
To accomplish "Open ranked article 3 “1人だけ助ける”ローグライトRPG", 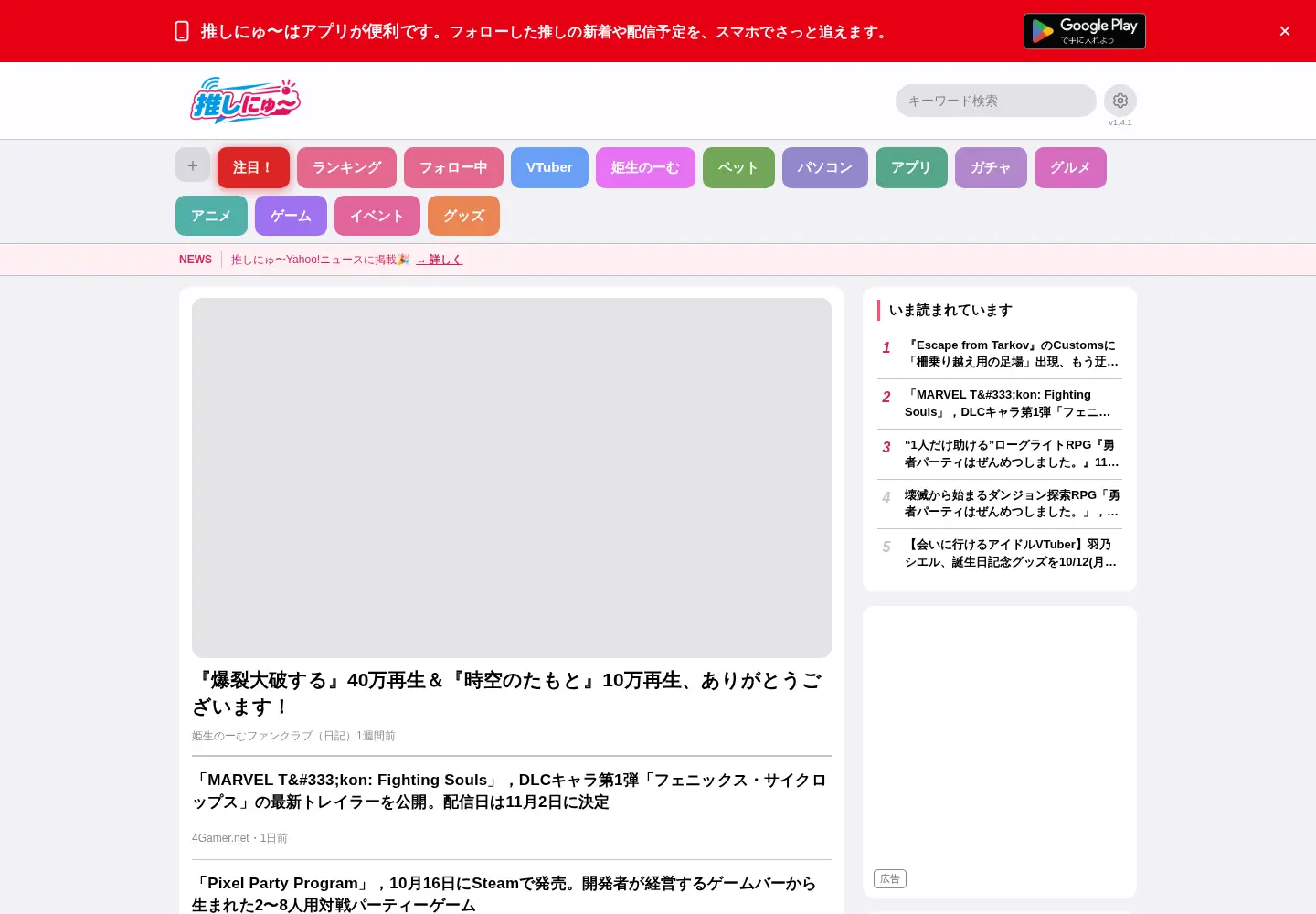I will click(x=1000, y=453).
